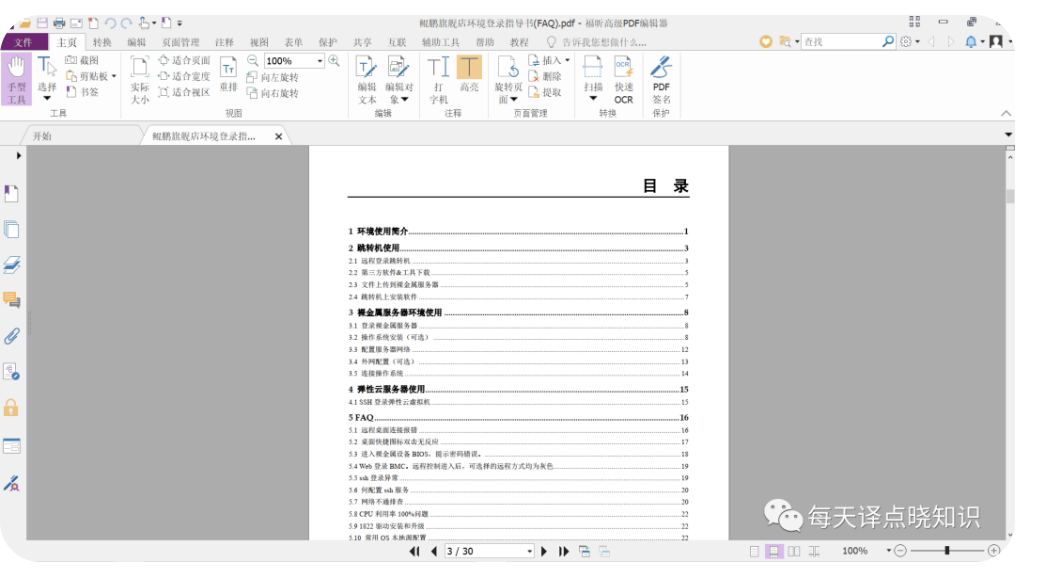Collapse the ribbon with the chevron
The width and height of the screenshot is (1038, 585).
tap(1006, 114)
